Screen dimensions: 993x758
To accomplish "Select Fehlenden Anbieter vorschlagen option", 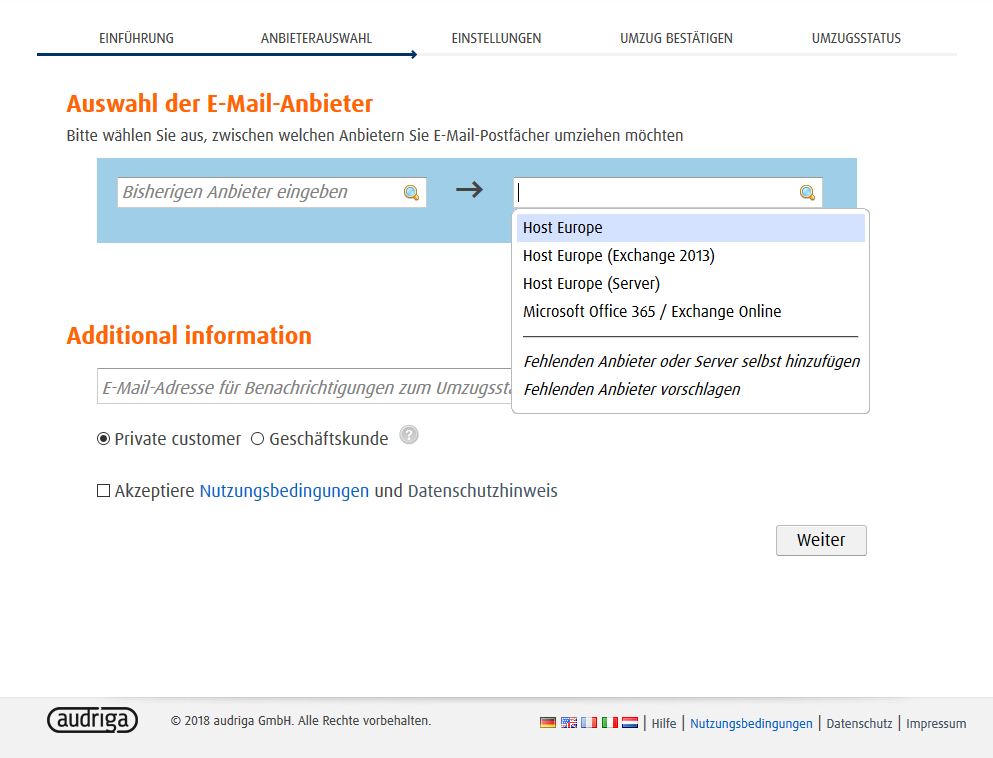I will (690, 389).
